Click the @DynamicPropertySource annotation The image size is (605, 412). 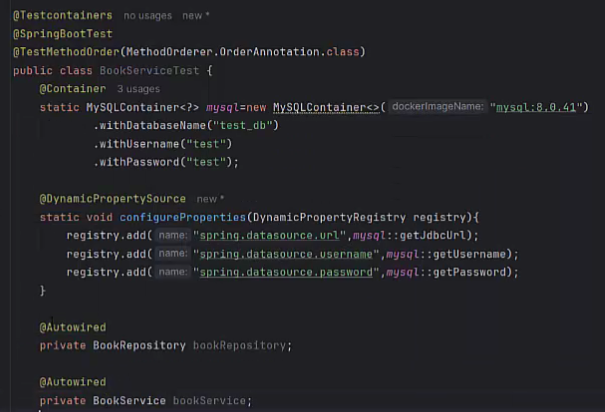pyautogui.click(x=113, y=199)
